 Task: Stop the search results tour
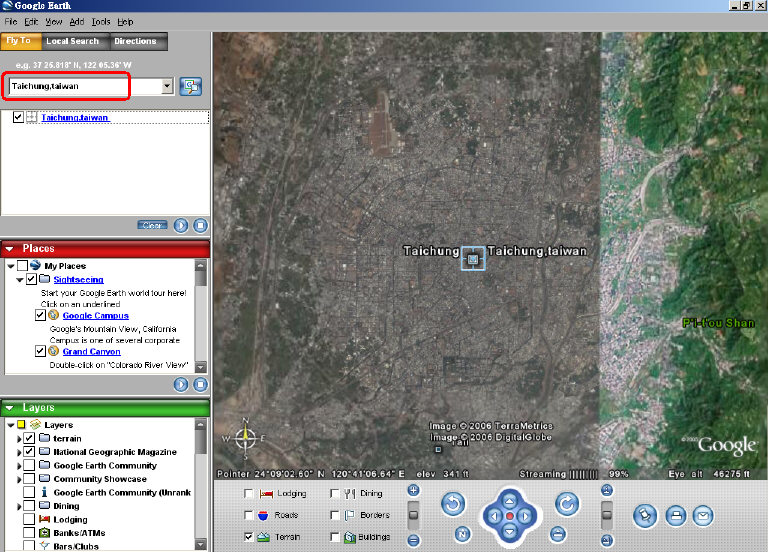click(x=200, y=225)
